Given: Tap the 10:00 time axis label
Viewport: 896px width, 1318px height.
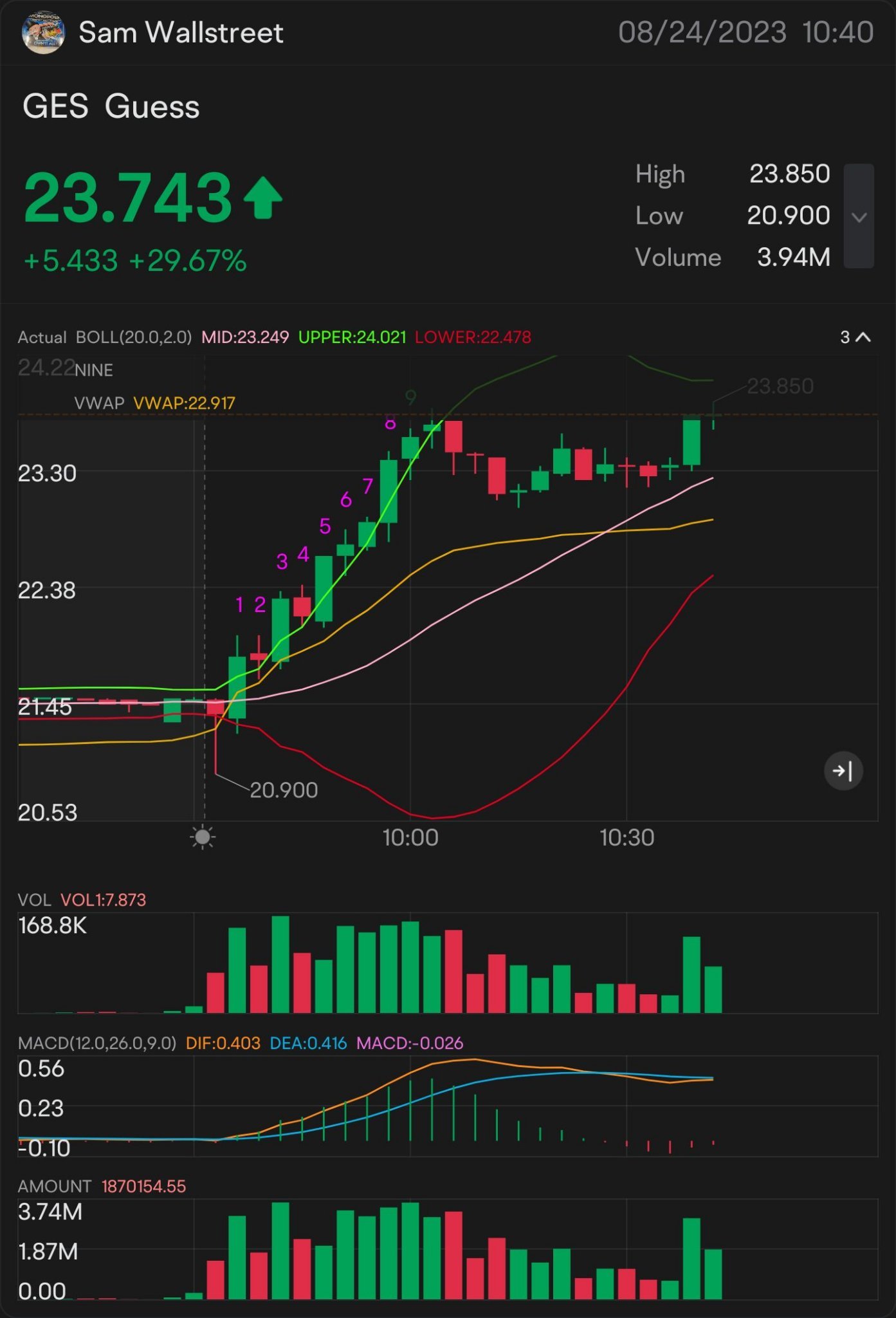Looking at the screenshot, I should 410,837.
